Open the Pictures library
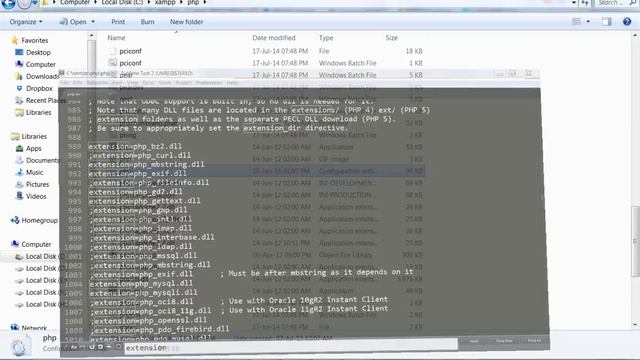The image size is (640, 360). 37,184
